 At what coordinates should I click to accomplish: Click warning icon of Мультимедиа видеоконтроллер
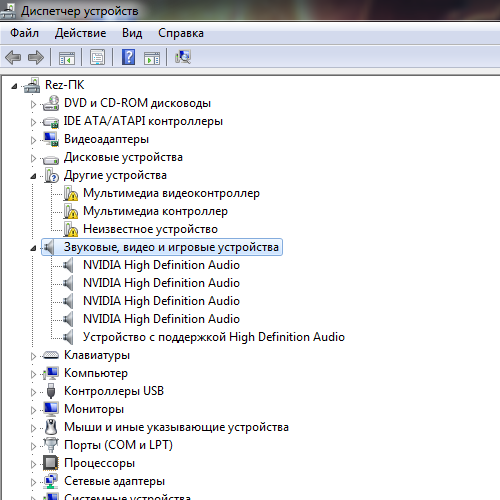coord(71,193)
